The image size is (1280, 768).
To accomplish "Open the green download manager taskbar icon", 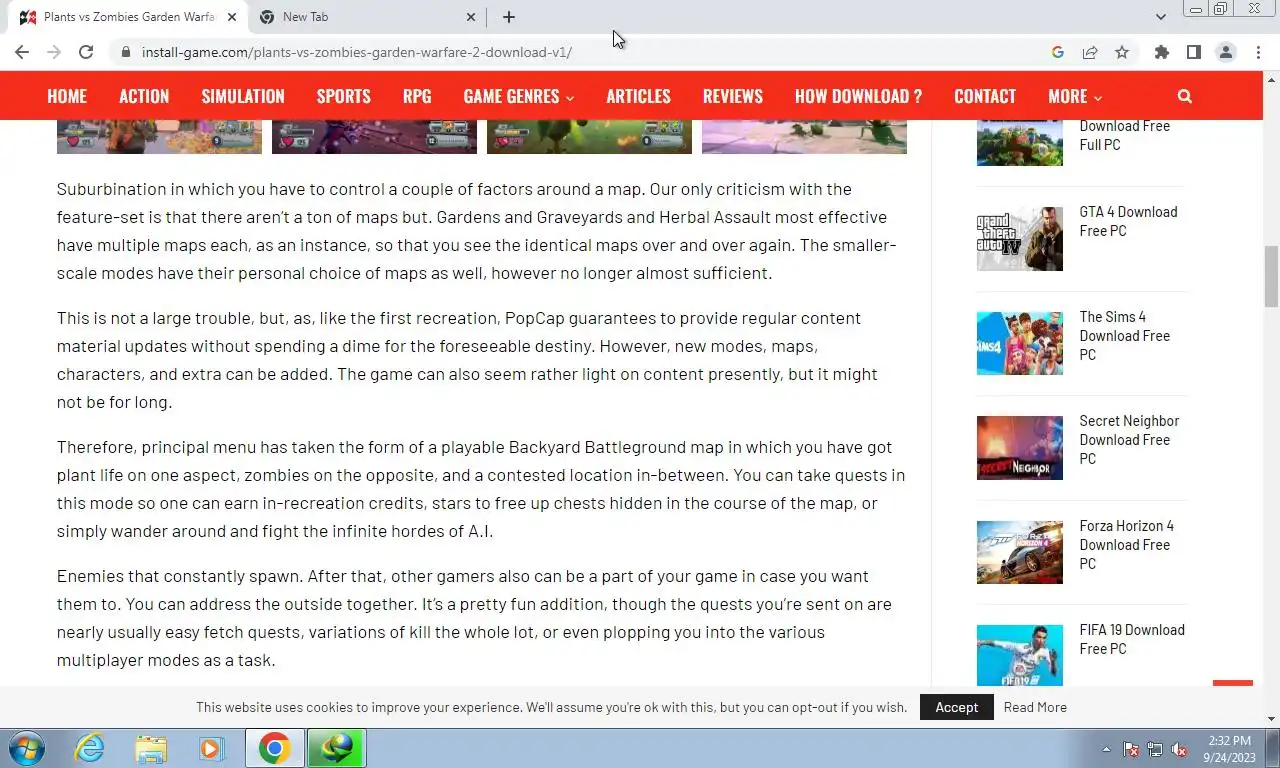I will click(336, 748).
